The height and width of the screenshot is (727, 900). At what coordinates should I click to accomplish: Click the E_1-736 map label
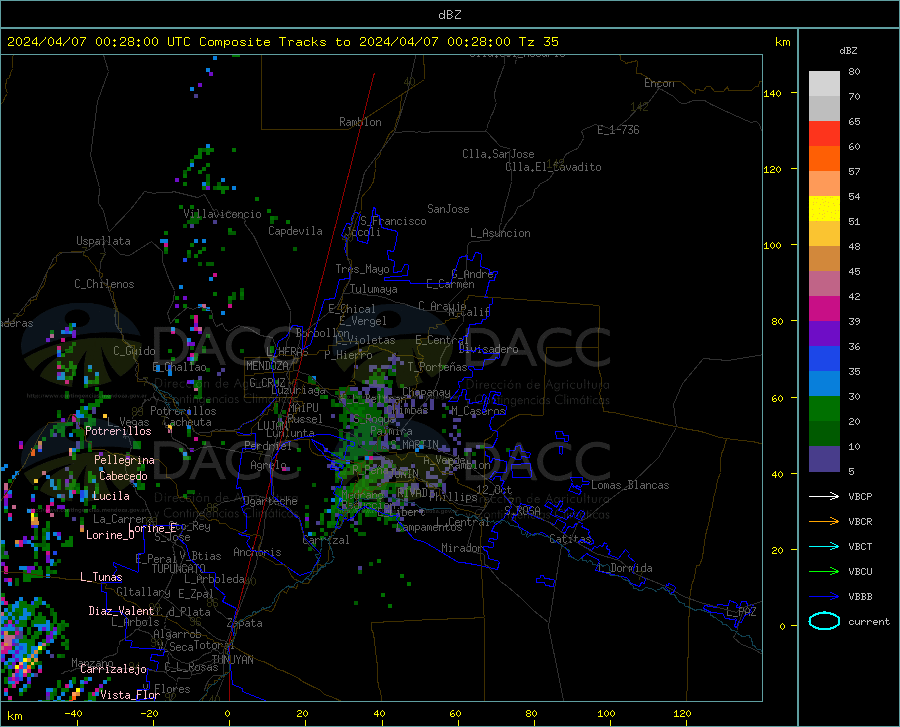[x=618, y=130]
